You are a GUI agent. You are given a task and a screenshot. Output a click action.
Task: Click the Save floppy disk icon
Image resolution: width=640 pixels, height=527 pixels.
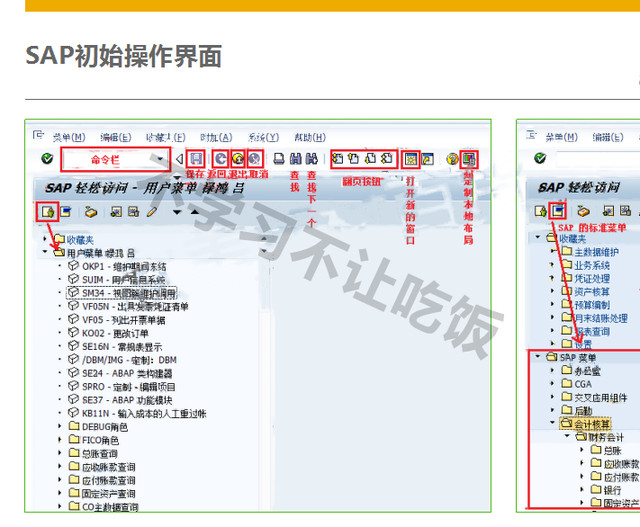(196, 158)
